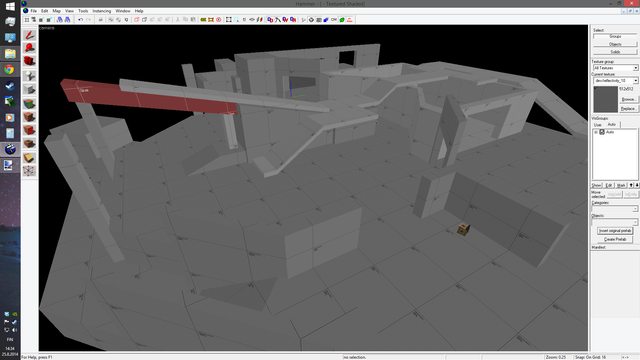Set selection mode to Groups
Screen dimensions: 640x360
click(x=615, y=37)
